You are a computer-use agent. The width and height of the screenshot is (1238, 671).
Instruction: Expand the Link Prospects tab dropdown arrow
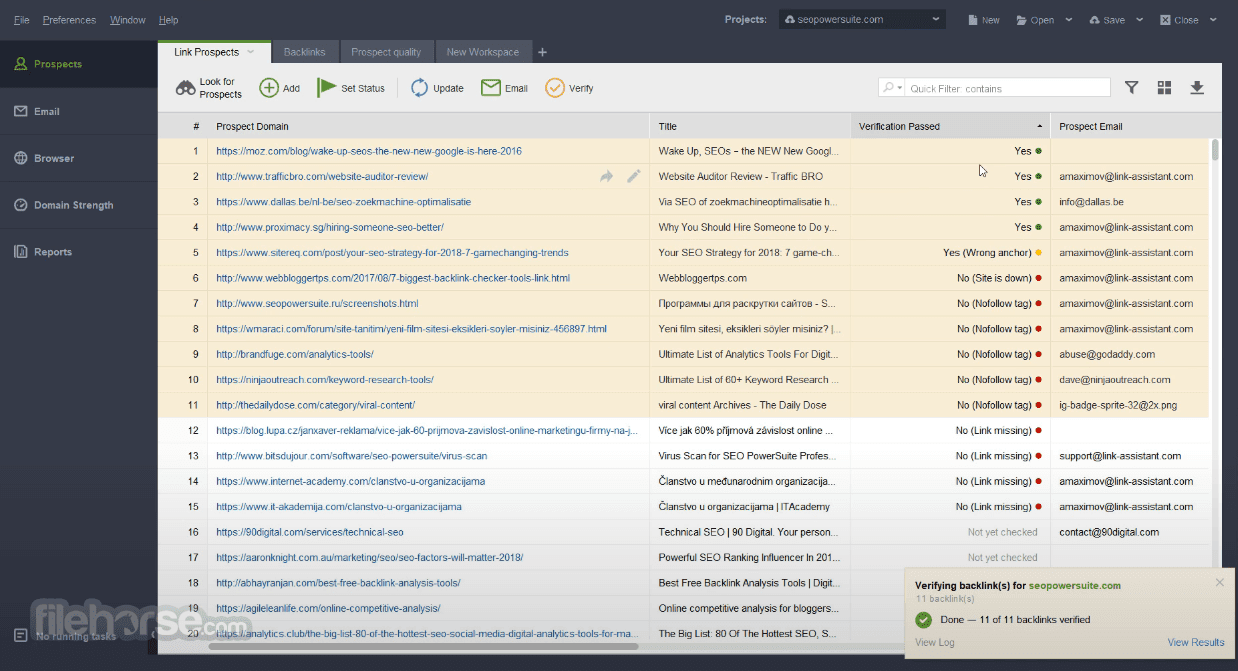pyautogui.click(x=251, y=52)
